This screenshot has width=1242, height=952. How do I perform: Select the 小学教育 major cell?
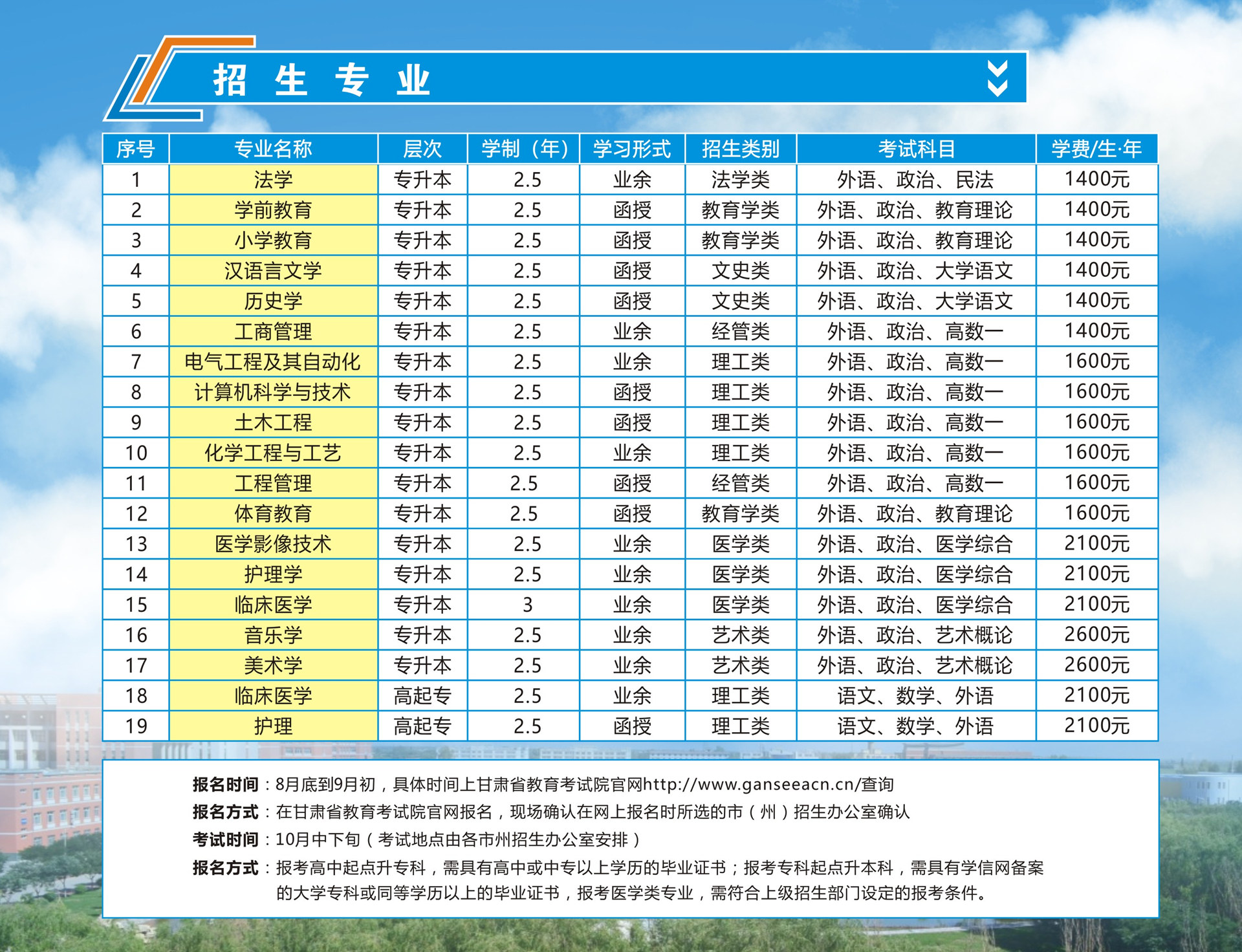pyautogui.click(x=273, y=241)
